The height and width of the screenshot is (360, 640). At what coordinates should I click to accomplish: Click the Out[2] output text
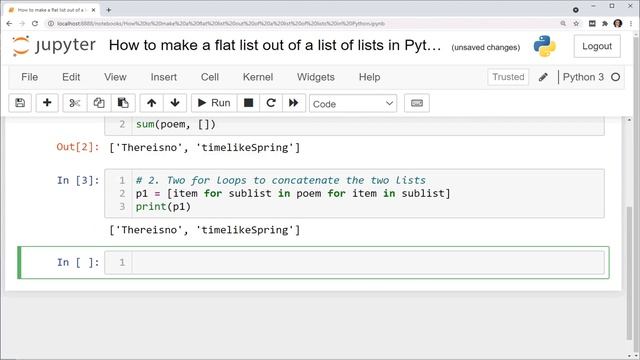click(x=204, y=147)
